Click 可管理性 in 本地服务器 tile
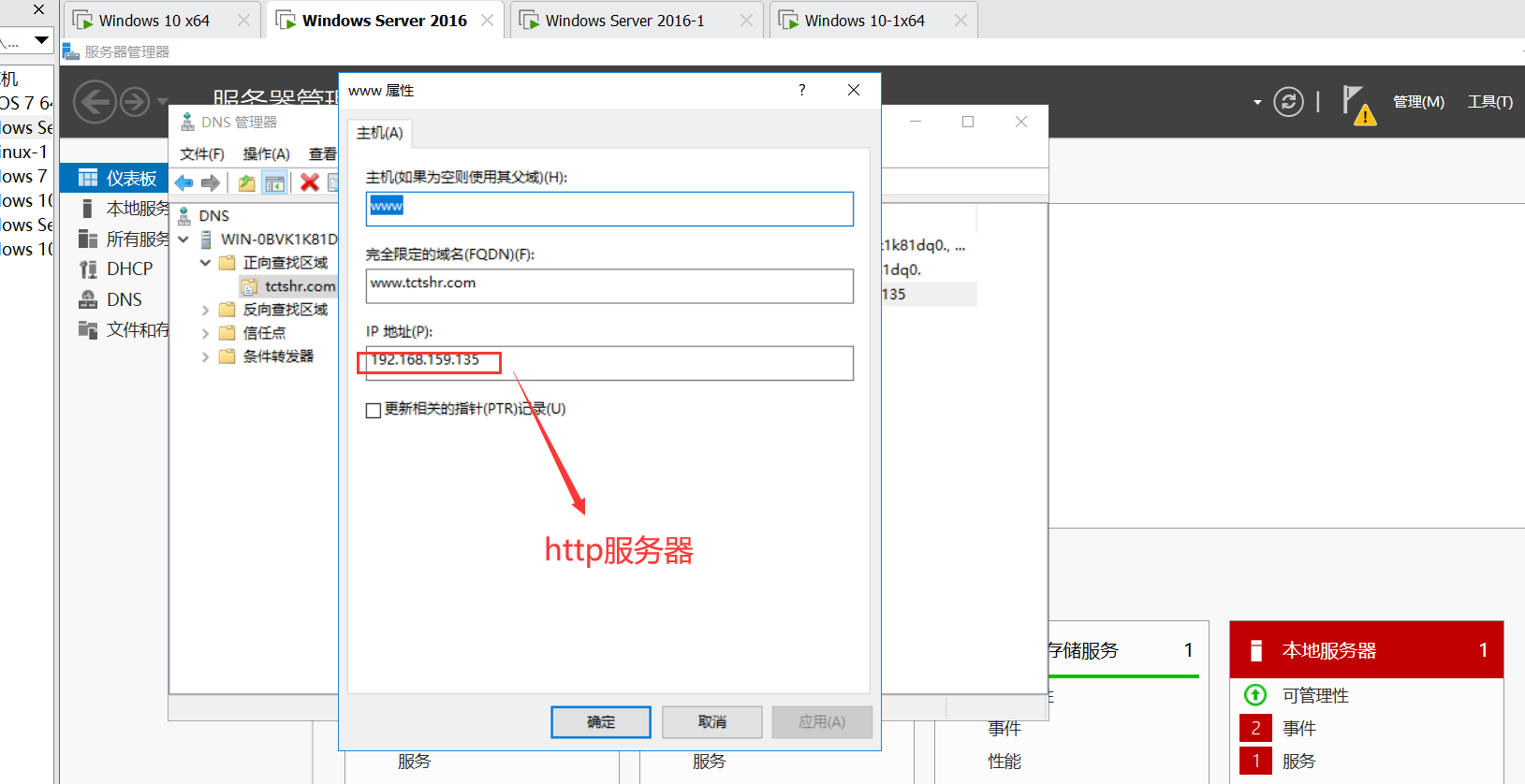The height and width of the screenshot is (784, 1525). [1315, 695]
